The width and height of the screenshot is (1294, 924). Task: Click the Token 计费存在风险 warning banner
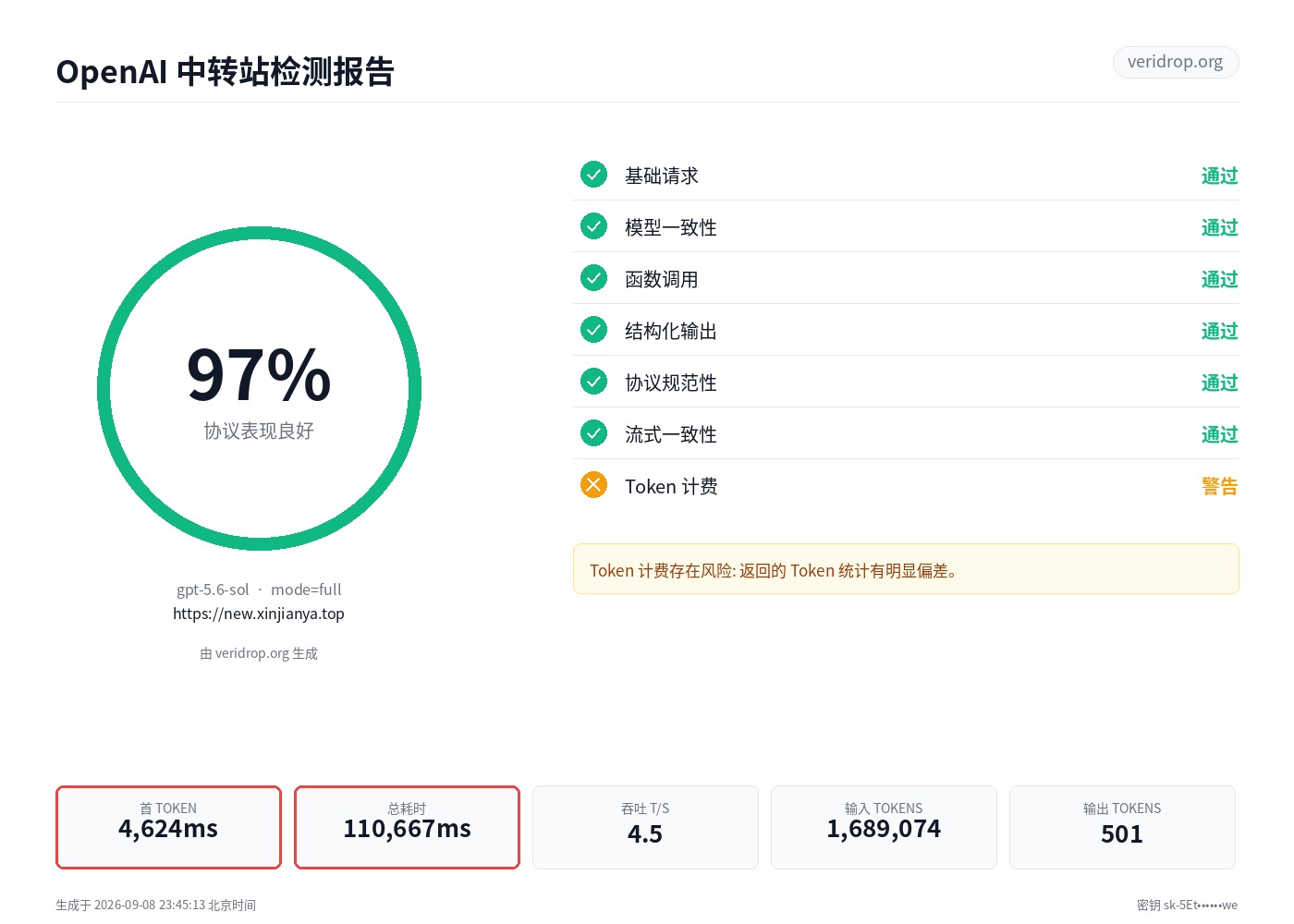906,569
